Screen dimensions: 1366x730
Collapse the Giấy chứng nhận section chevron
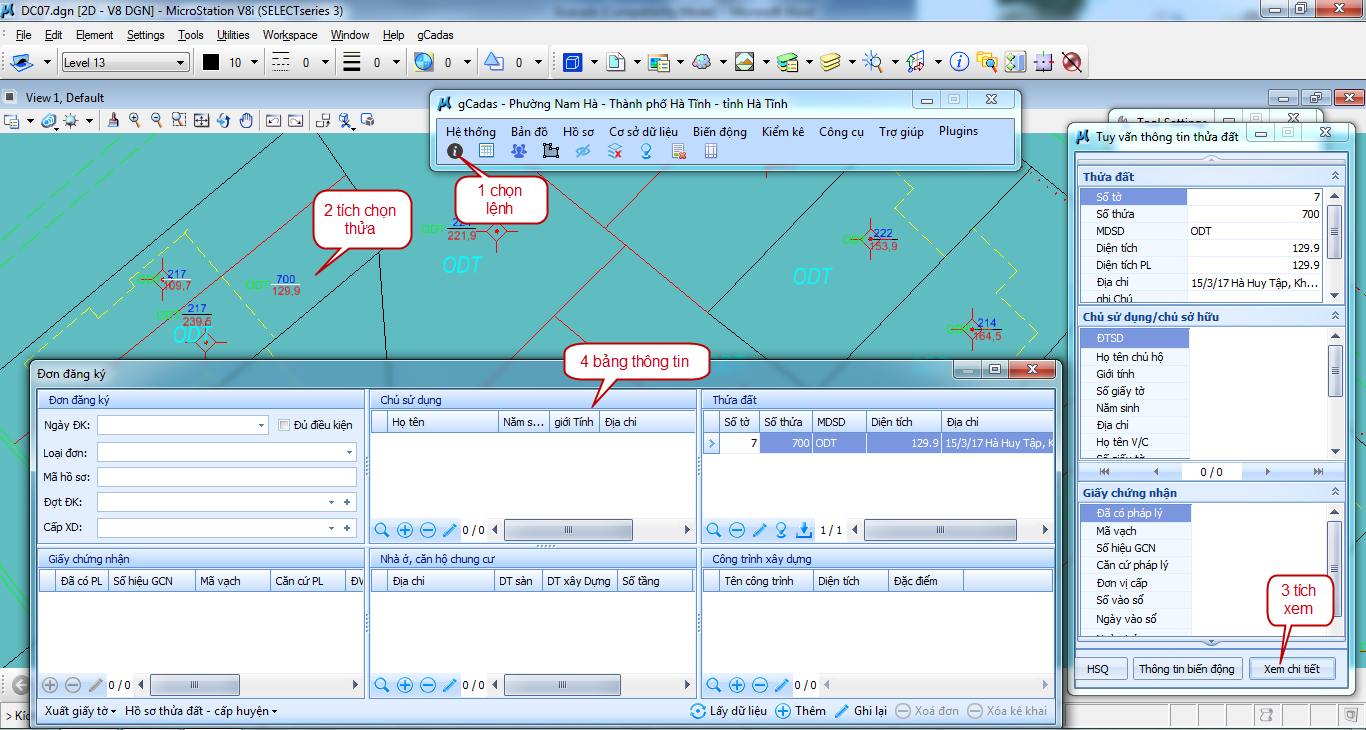pos(1334,492)
